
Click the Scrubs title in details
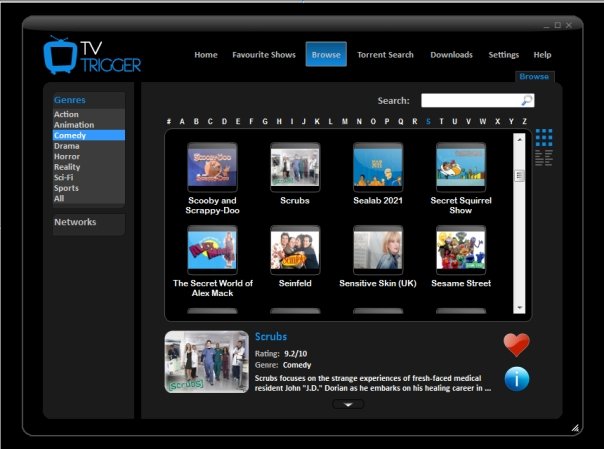coord(271,337)
